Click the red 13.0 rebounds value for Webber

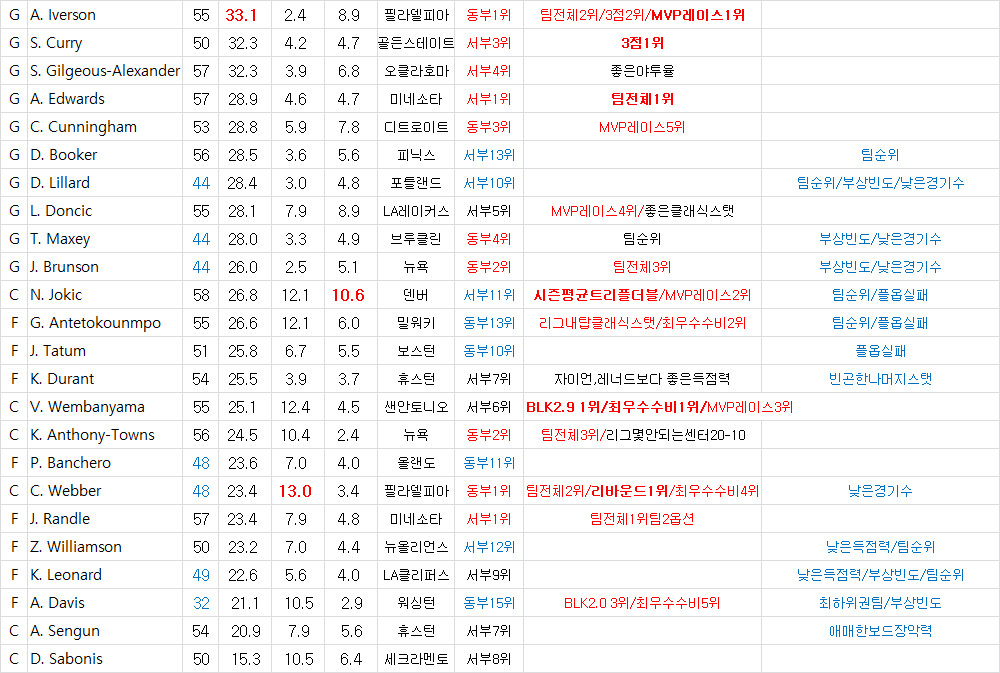295,492
